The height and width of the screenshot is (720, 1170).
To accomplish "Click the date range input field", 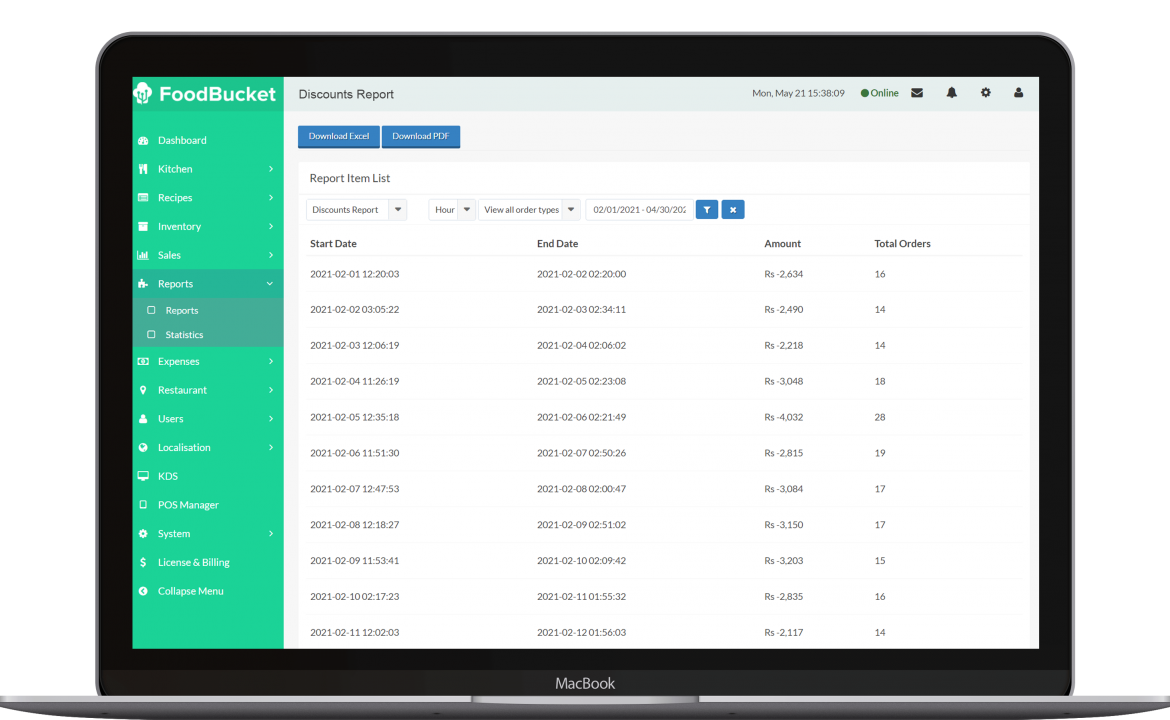I will tap(639, 210).
